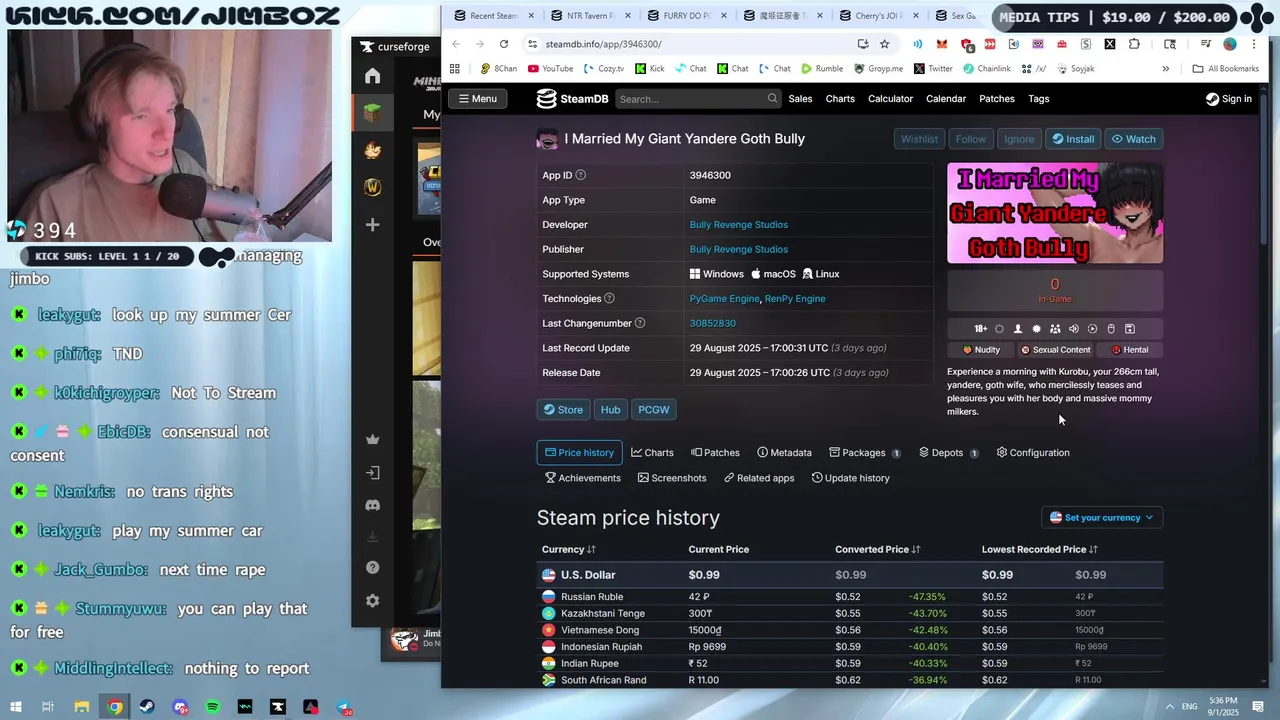Open the Screenshots tab

coord(672,478)
